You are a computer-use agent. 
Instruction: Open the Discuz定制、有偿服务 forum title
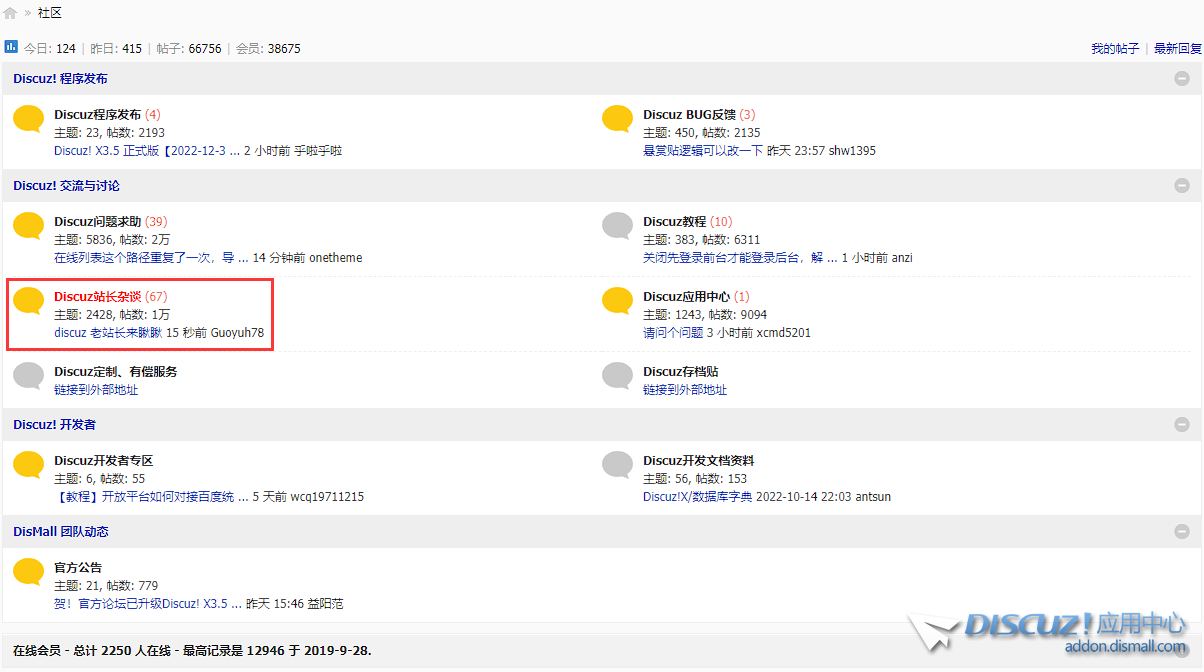116,372
